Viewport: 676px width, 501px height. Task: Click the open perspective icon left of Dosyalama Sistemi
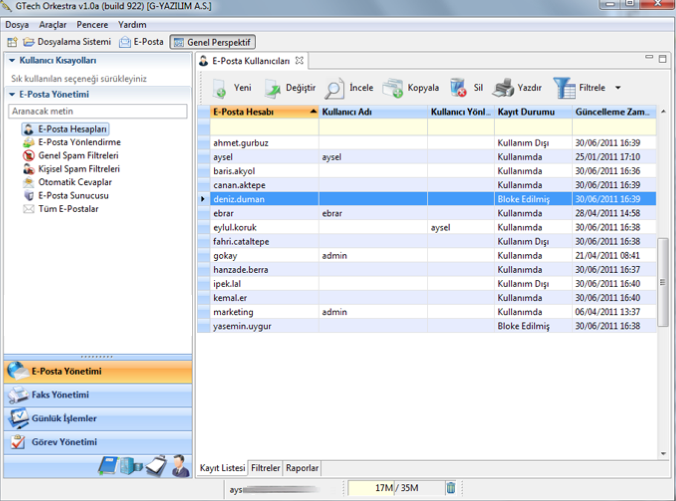[11, 42]
